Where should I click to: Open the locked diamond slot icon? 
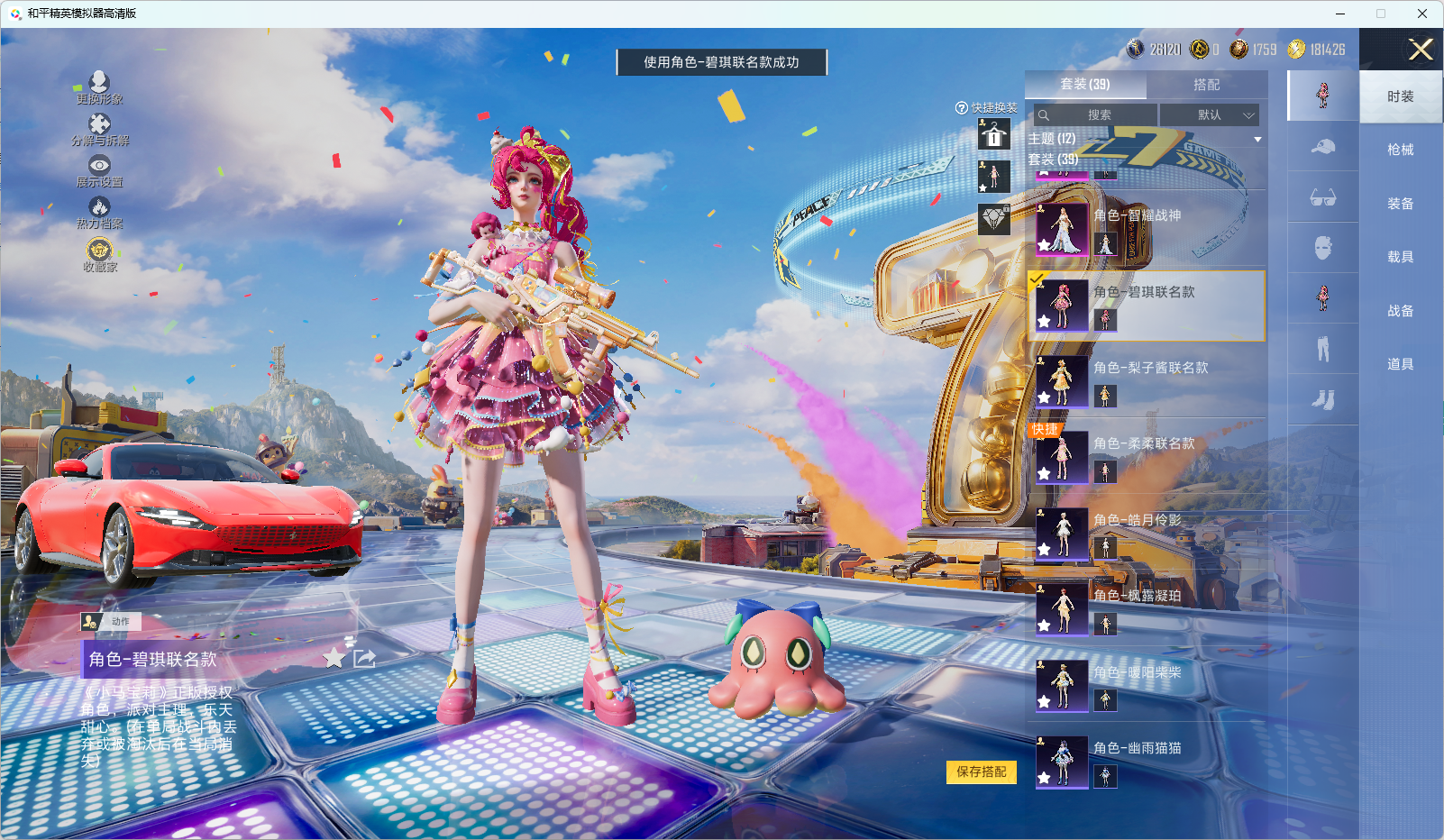click(994, 219)
